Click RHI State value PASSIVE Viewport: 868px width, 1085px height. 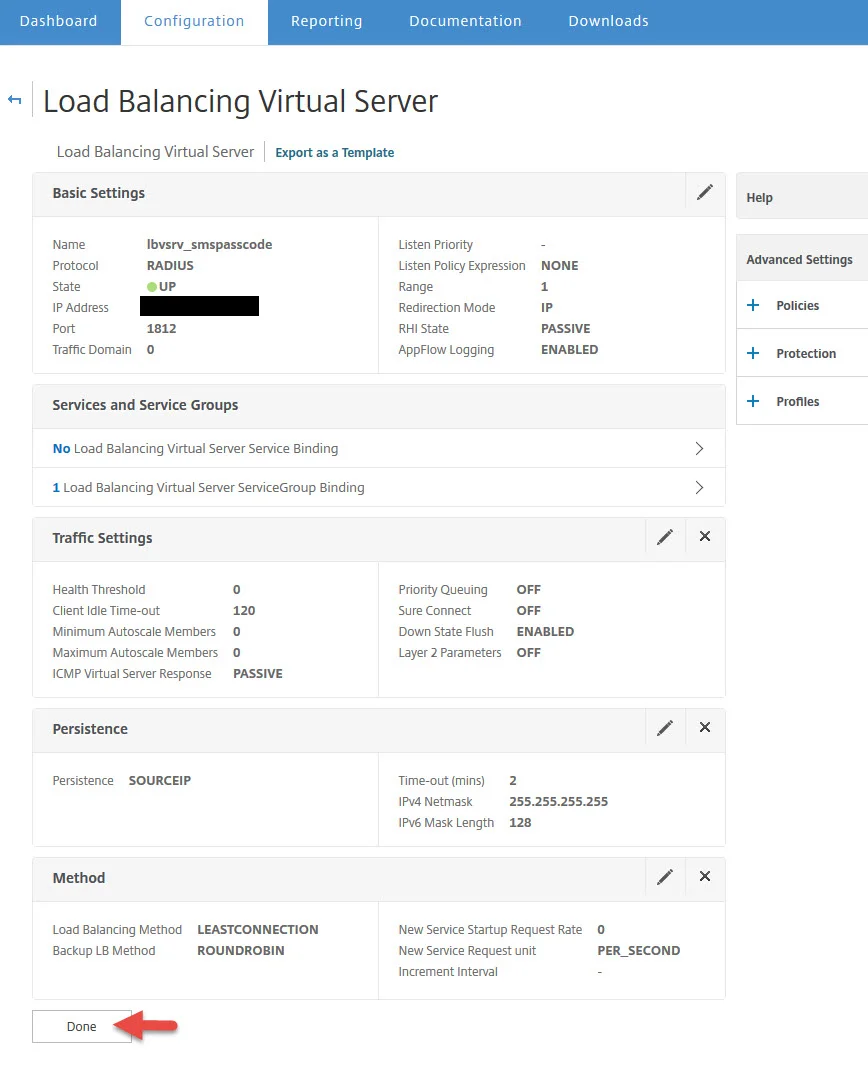(566, 329)
